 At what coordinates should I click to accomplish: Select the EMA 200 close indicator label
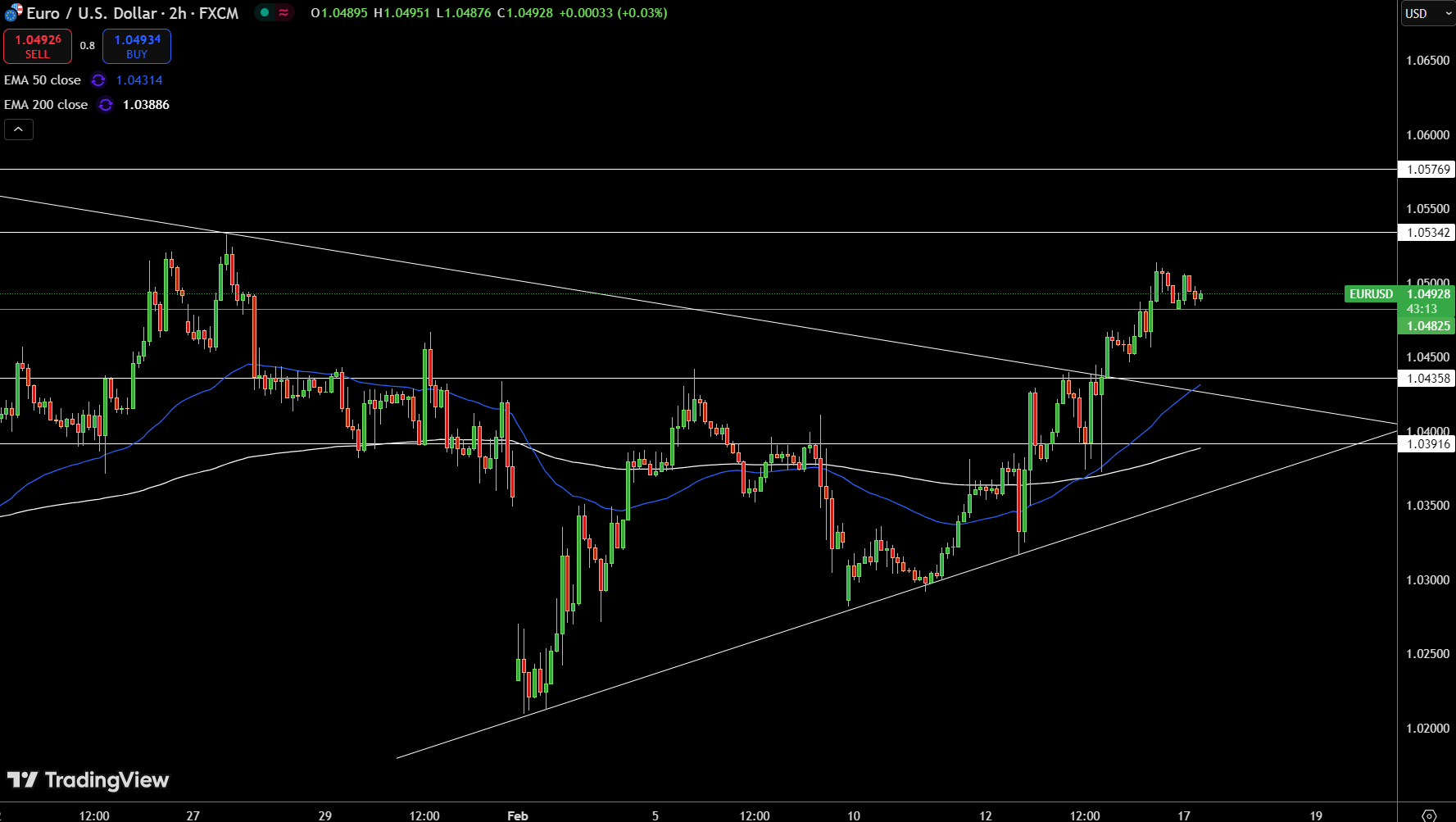click(46, 105)
